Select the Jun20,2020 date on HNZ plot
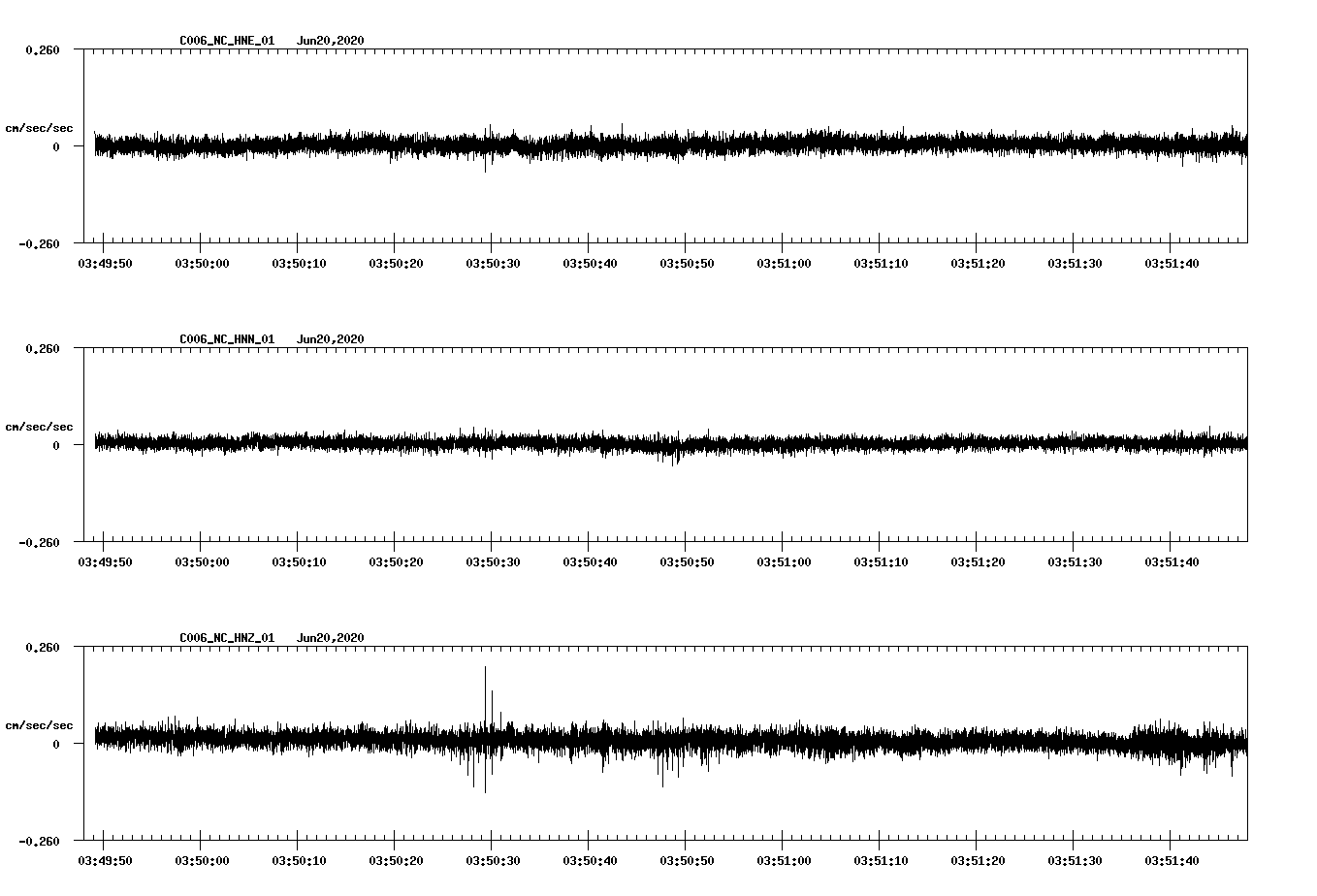Viewport: 1317px width, 896px height. (330, 638)
